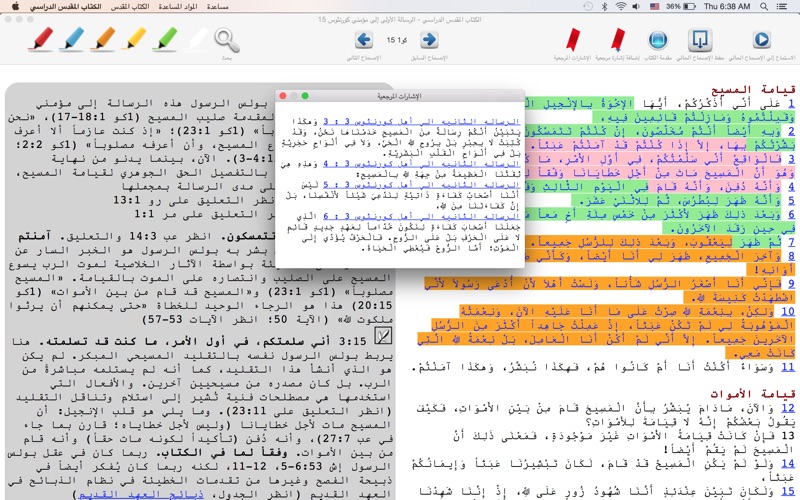This screenshot has height=500, width=800.
Task: Click verse number 7 link
Action: pos(790,242)
